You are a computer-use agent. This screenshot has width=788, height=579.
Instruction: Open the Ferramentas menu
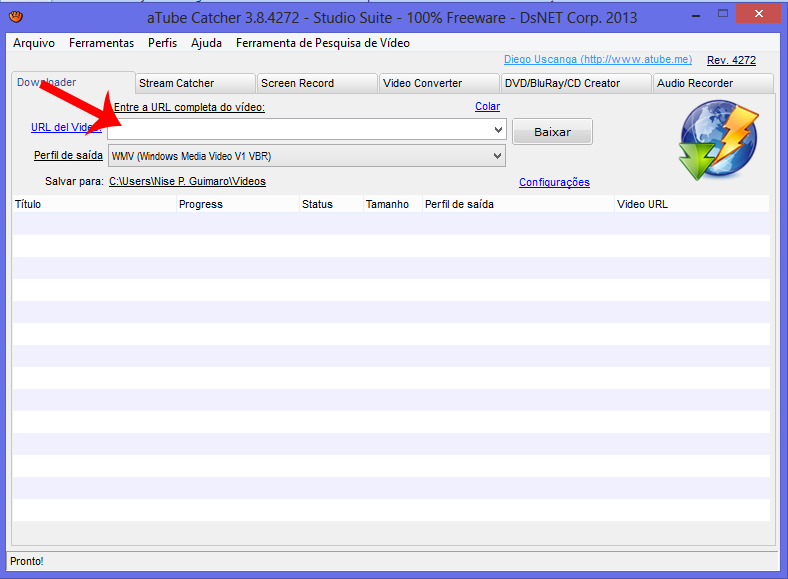pyautogui.click(x=102, y=43)
